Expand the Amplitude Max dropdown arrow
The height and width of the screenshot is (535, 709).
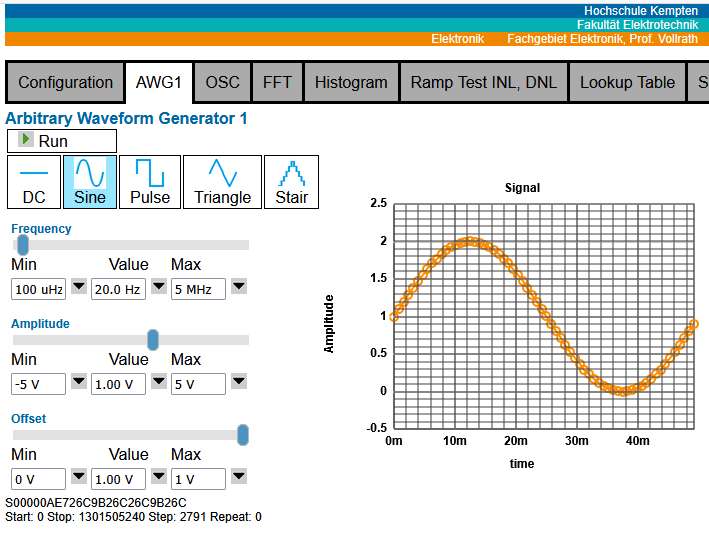pyautogui.click(x=239, y=382)
